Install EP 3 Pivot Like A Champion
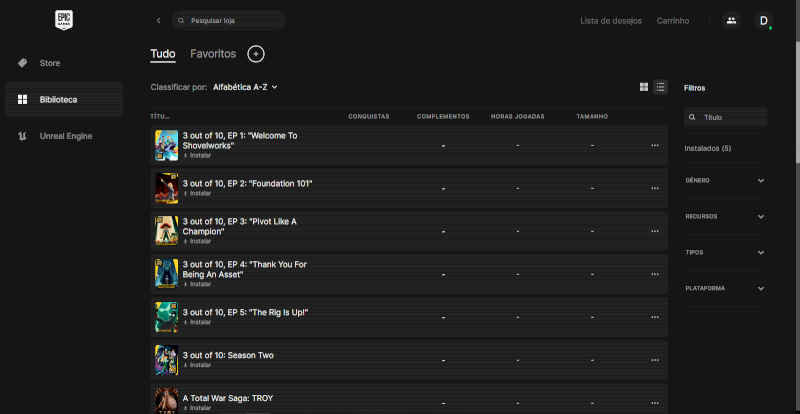 pyautogui.click(x=197, y=241)
